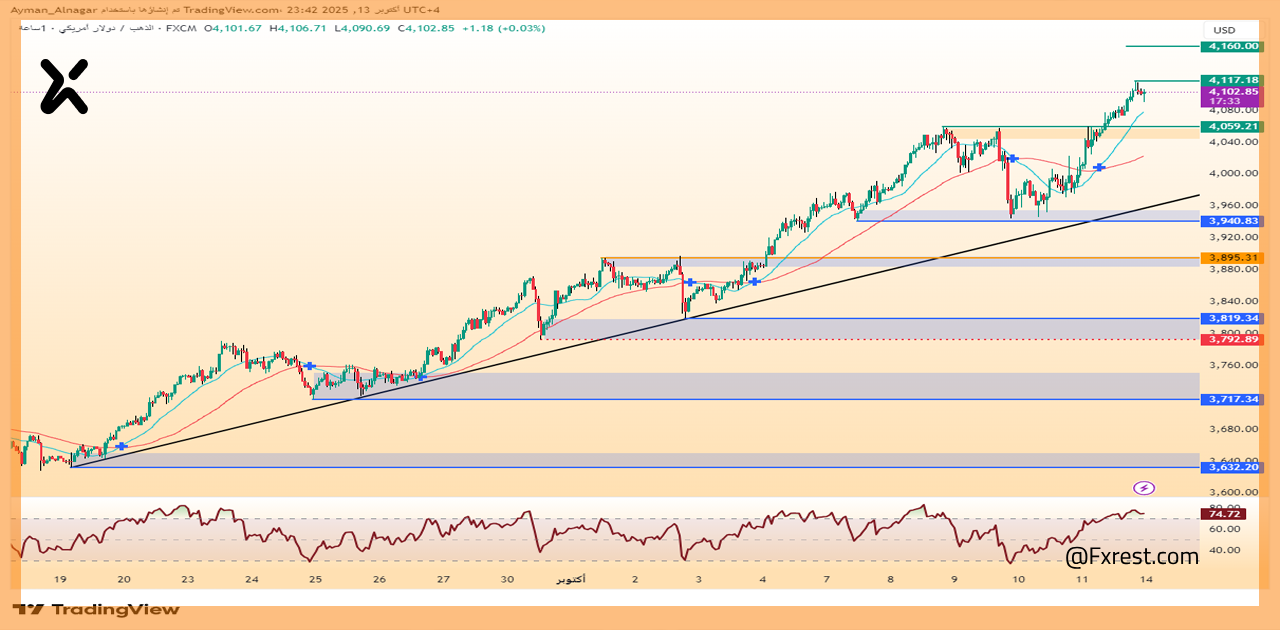Click the red 3,792.89 price label
The height and width of the screenshot is (630, 1280).
(1233, 339)
